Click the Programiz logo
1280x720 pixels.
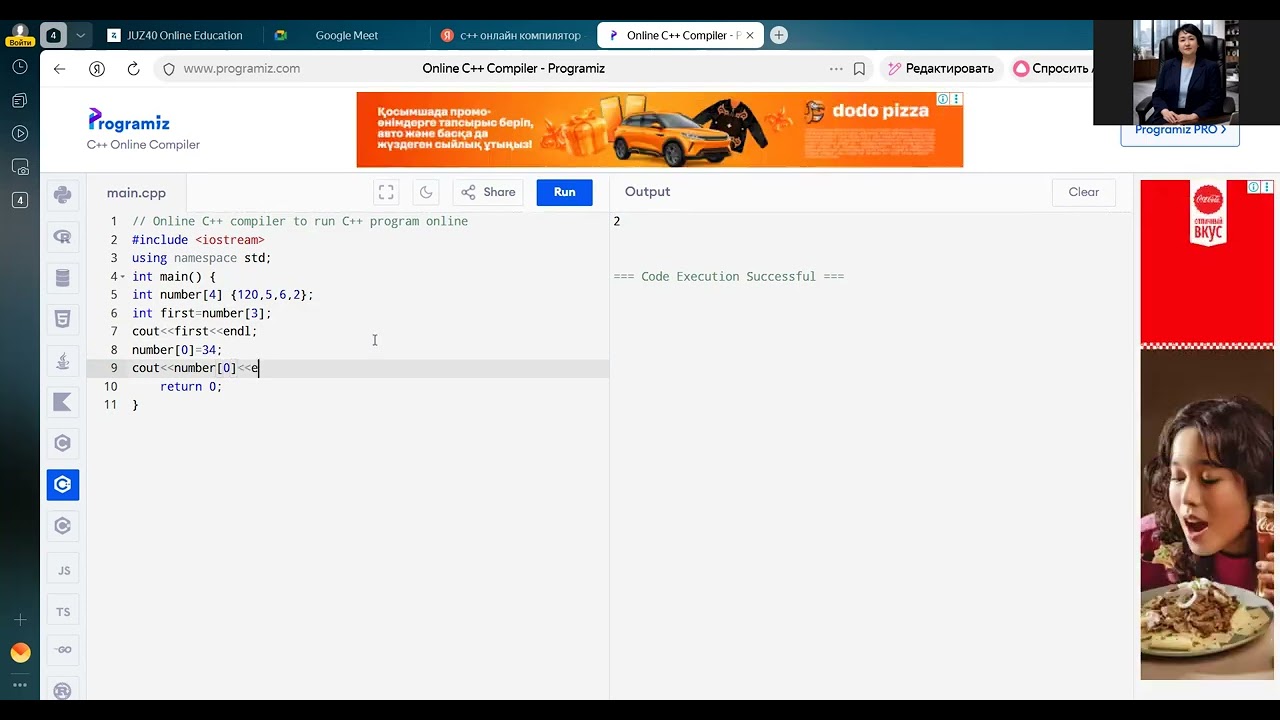tap(129, 121)
